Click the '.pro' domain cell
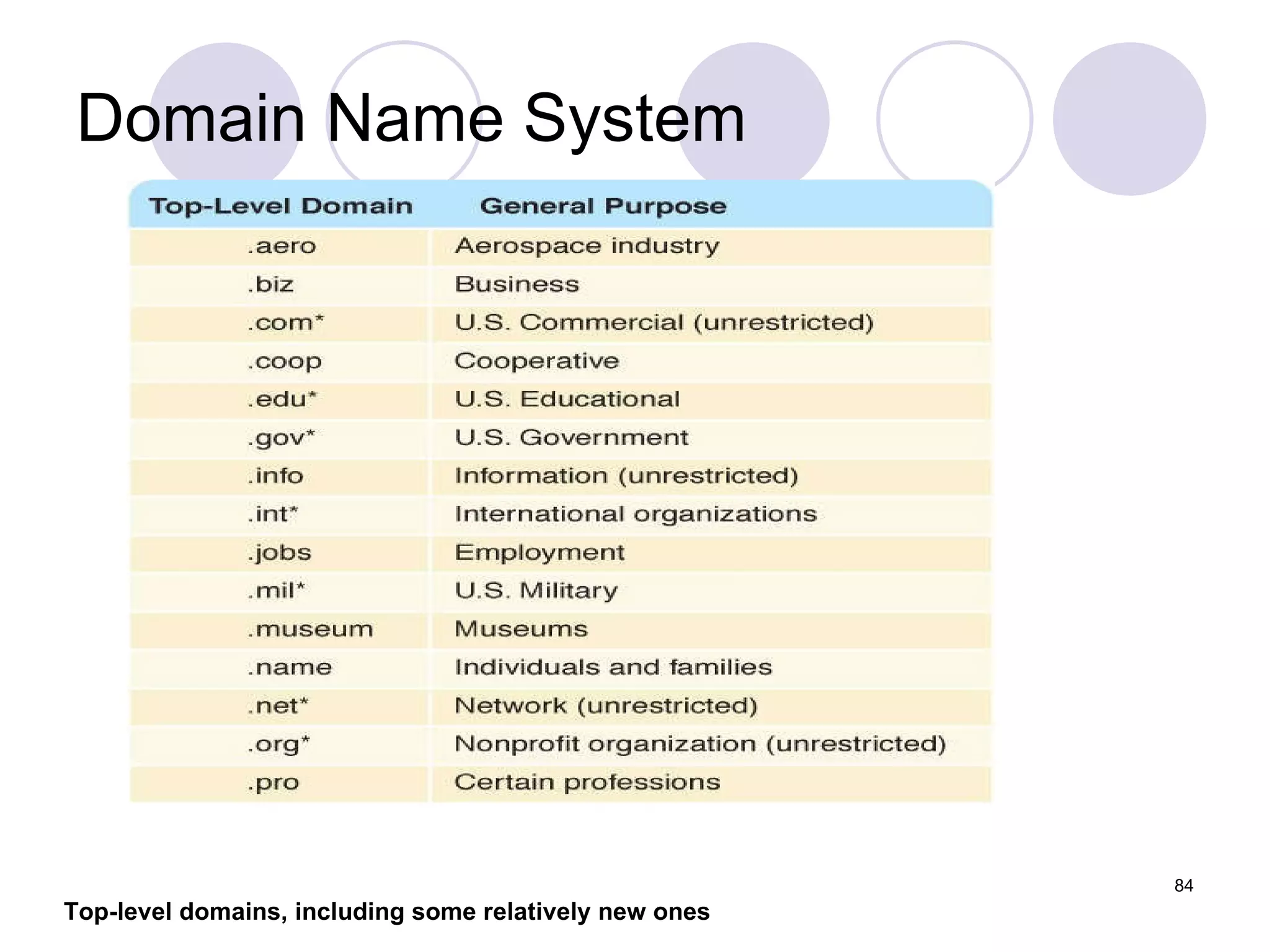 point(279,784)
